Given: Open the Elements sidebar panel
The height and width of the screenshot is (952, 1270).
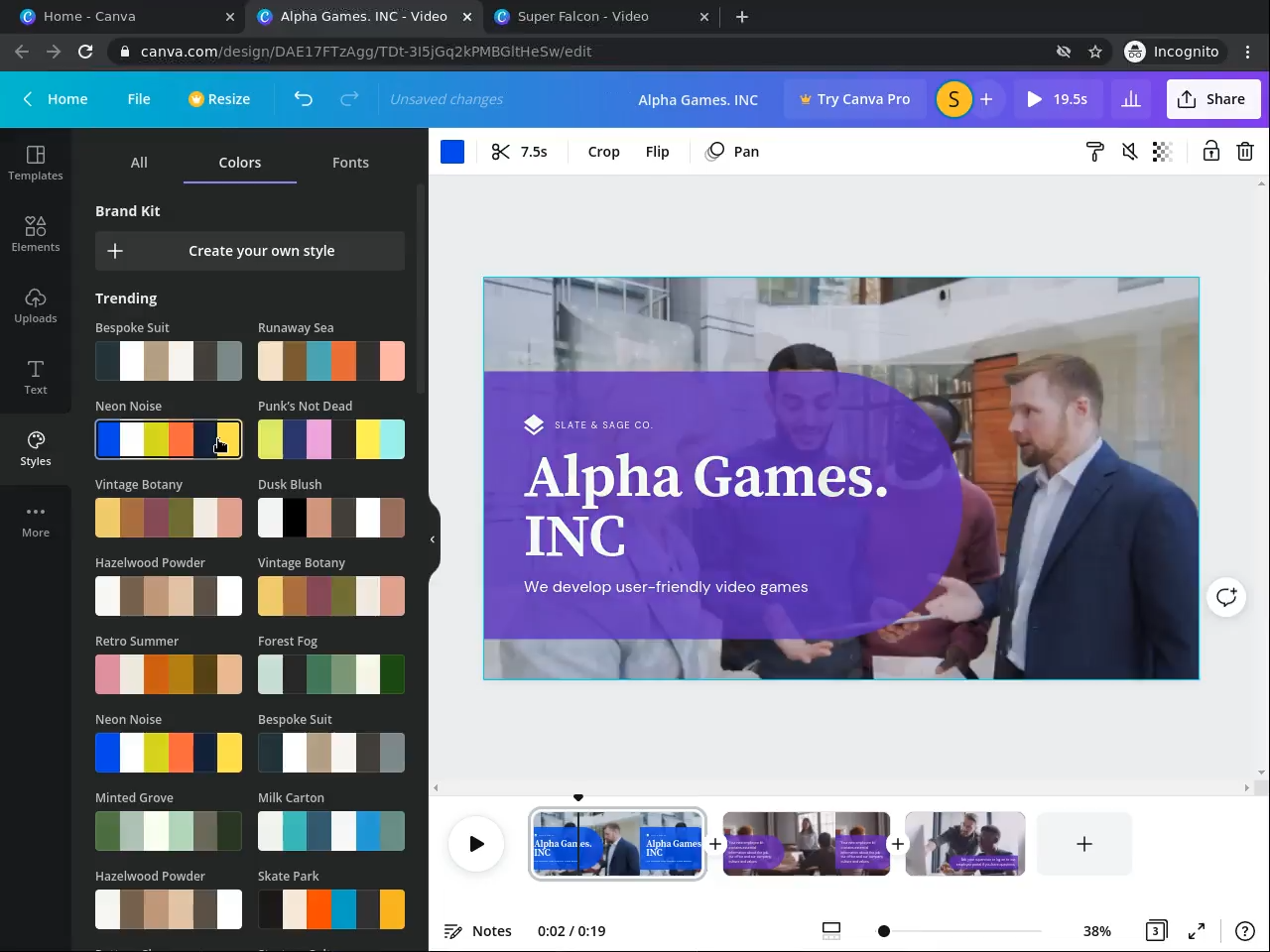Looking at the screenshot, I should 36,234.
